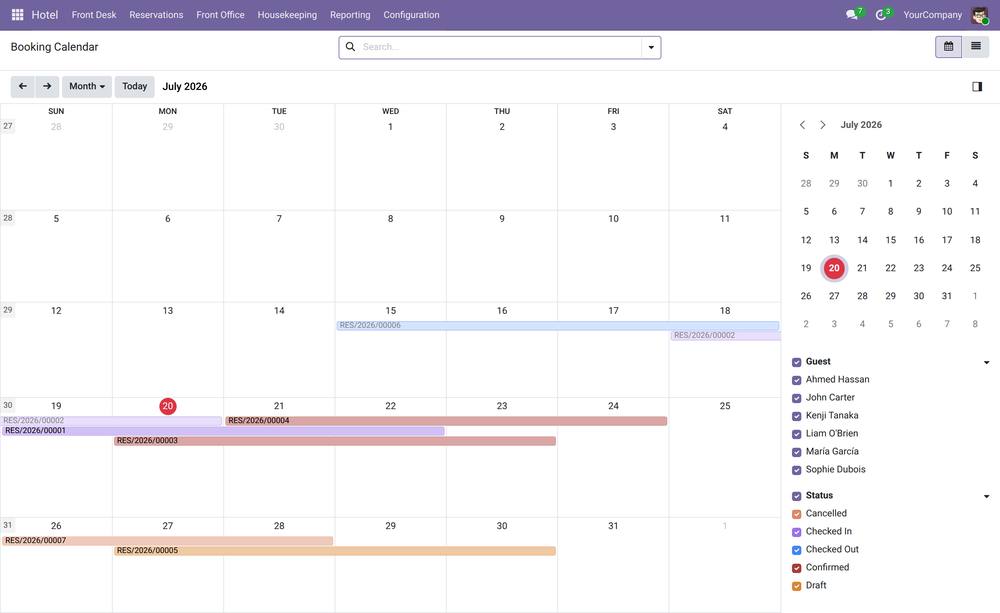The image size is (1000, 613).
Task: Uncheck the María García guest filter
Action: click(797, 452)
